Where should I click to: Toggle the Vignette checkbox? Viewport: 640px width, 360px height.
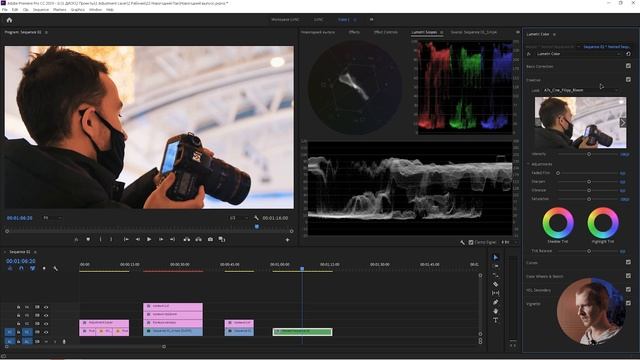pyautogui.click(x=628, y=303)
